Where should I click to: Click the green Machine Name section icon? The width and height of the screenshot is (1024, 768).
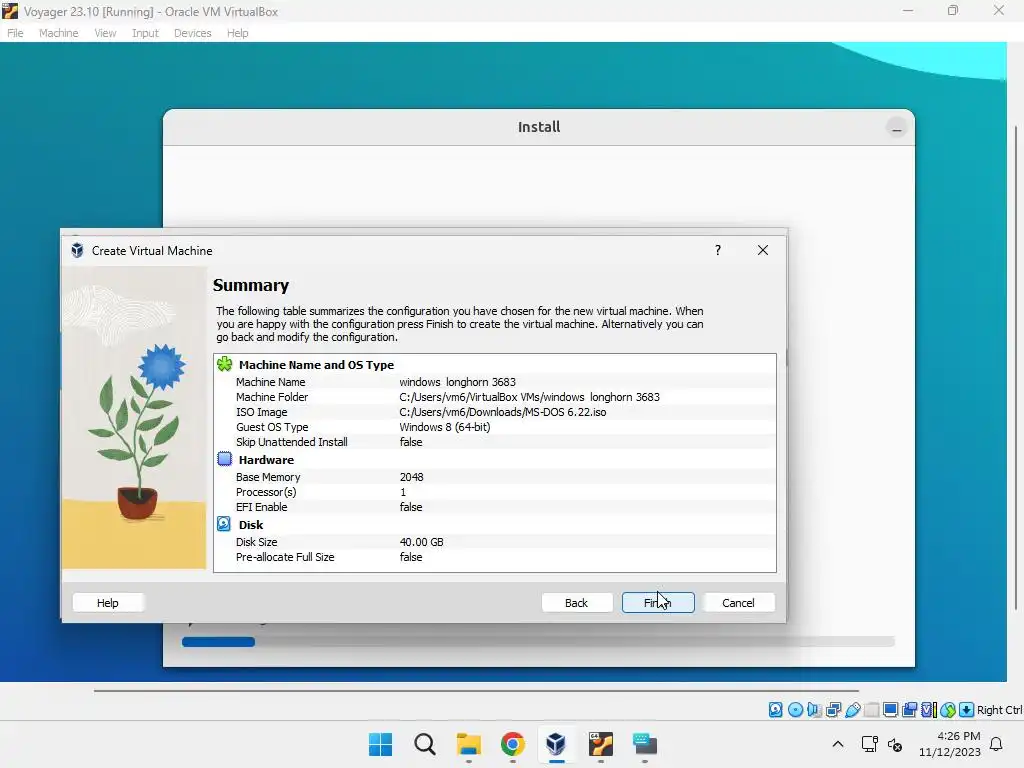click(x=225, y=364)
